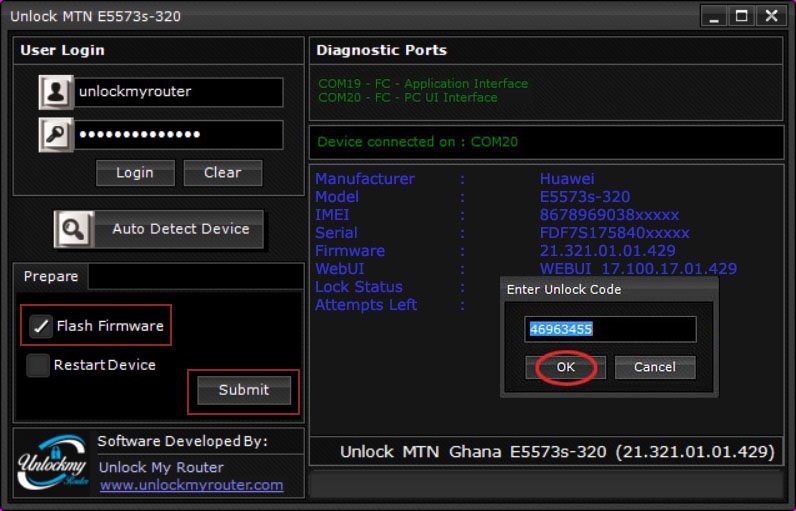This screenshot has height=511, width=796.
Task: Click the user avatar icon beside username
Action: pyautogui.click(x=56, y=92)
